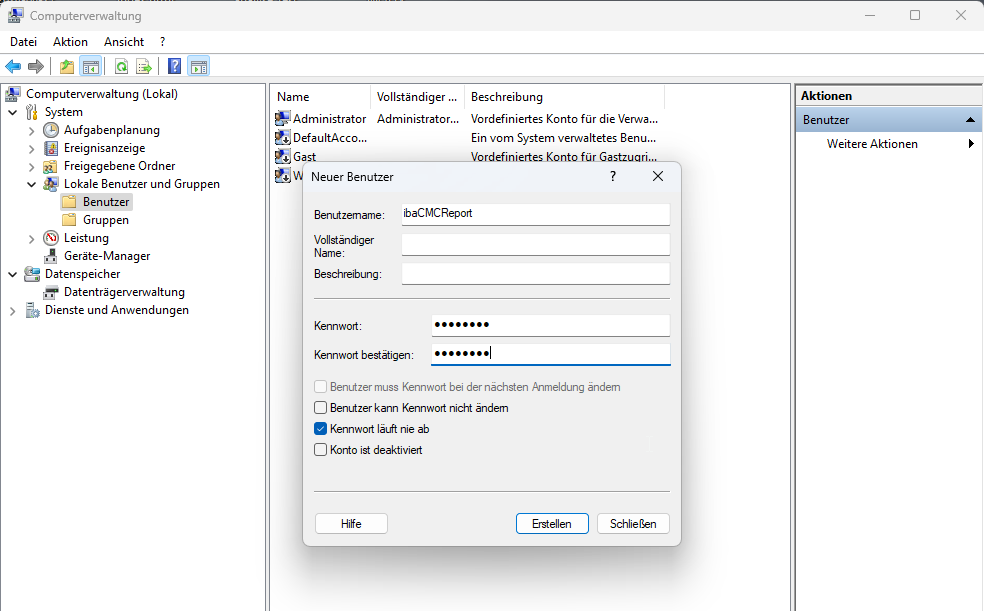Click the Kennwort password field

click(551, 326)
